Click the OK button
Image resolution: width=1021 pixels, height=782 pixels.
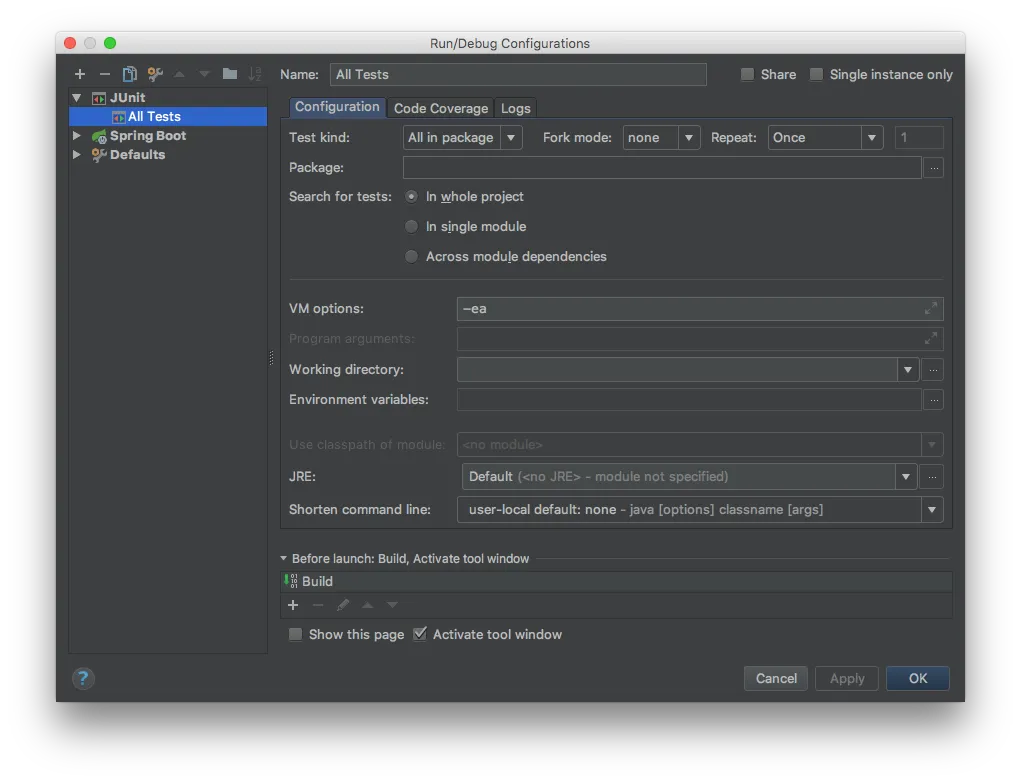pyautogui.click(x=917, y=678)
